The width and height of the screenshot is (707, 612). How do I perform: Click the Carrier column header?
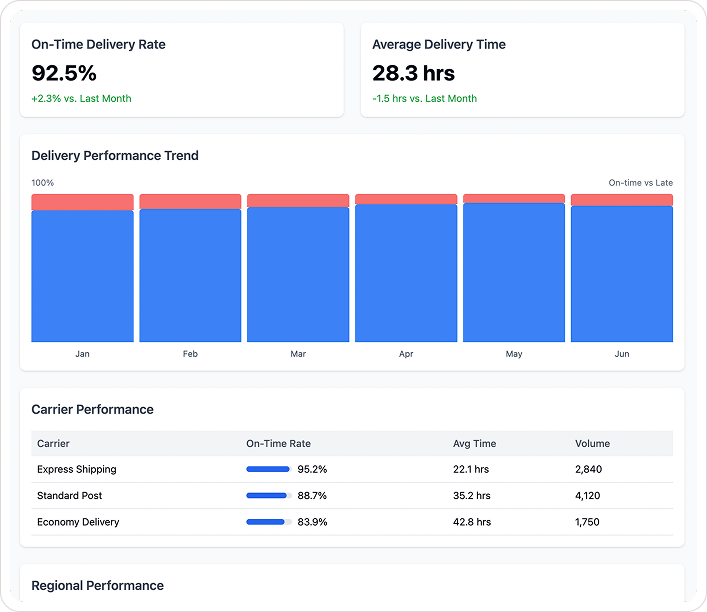click(53, 443)
